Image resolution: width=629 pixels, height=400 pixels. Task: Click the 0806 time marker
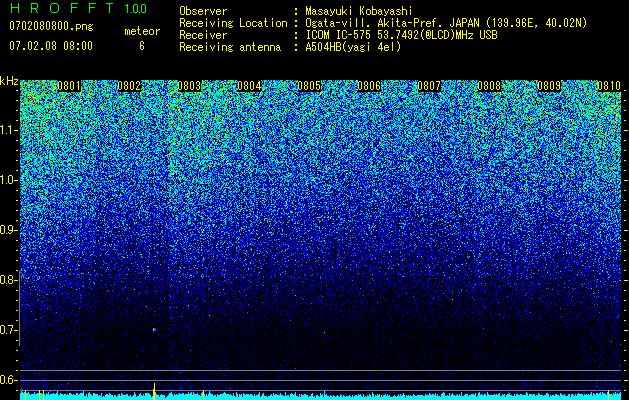(x=369, y=86)
